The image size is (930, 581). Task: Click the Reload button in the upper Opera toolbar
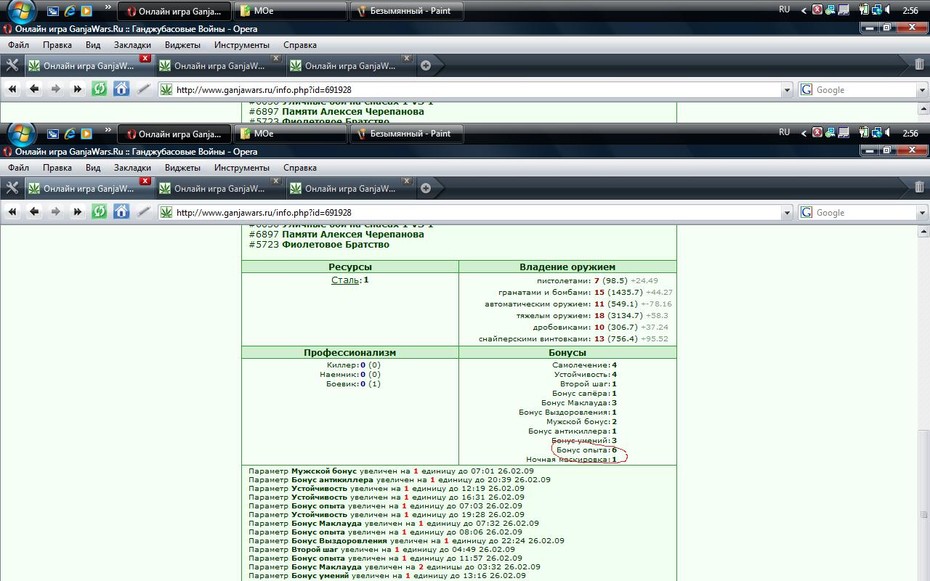99,89
